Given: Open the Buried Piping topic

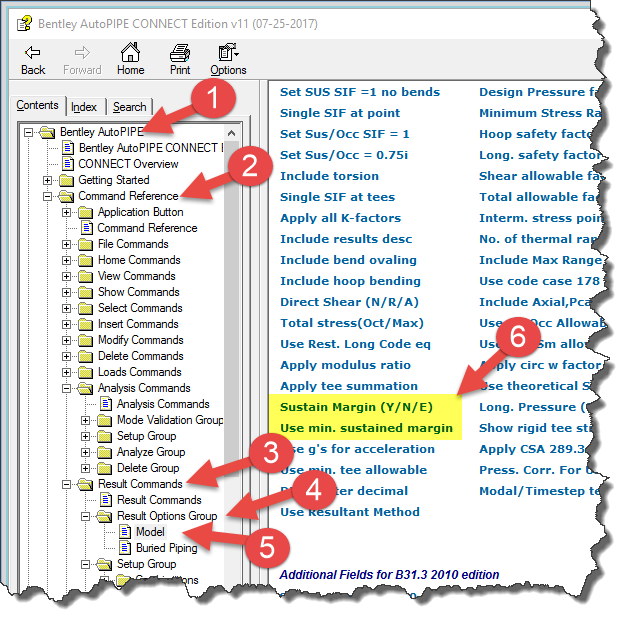Looking at the screenshot, I should pyautogui.click(x=166, y=548).
